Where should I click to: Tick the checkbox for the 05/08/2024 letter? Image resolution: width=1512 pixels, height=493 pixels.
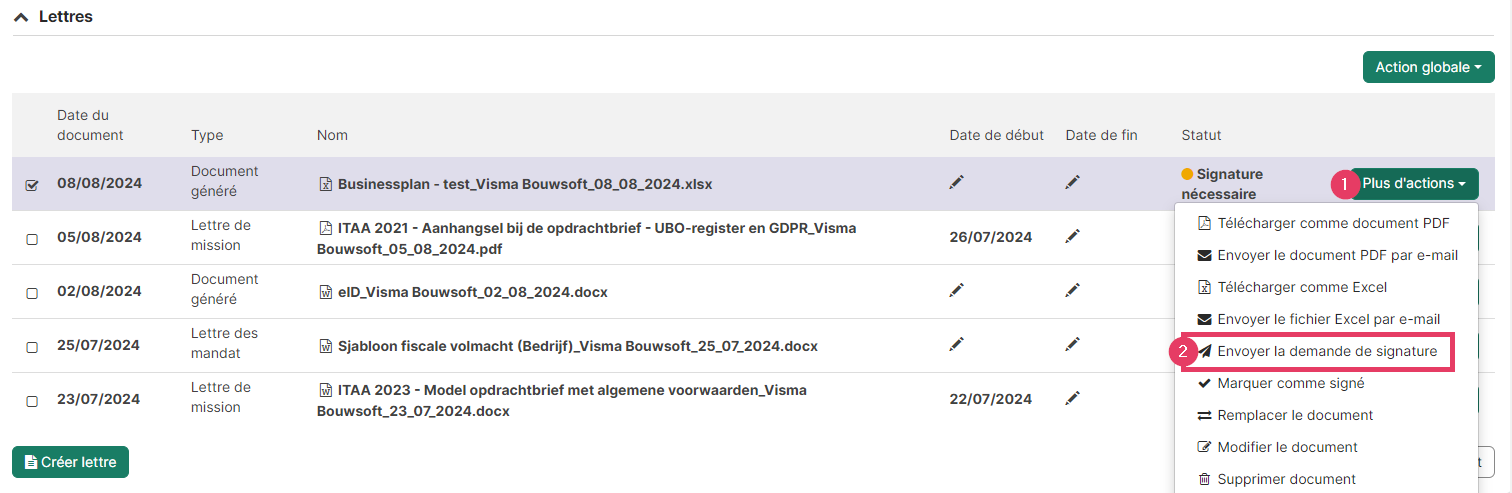(32, 239)
